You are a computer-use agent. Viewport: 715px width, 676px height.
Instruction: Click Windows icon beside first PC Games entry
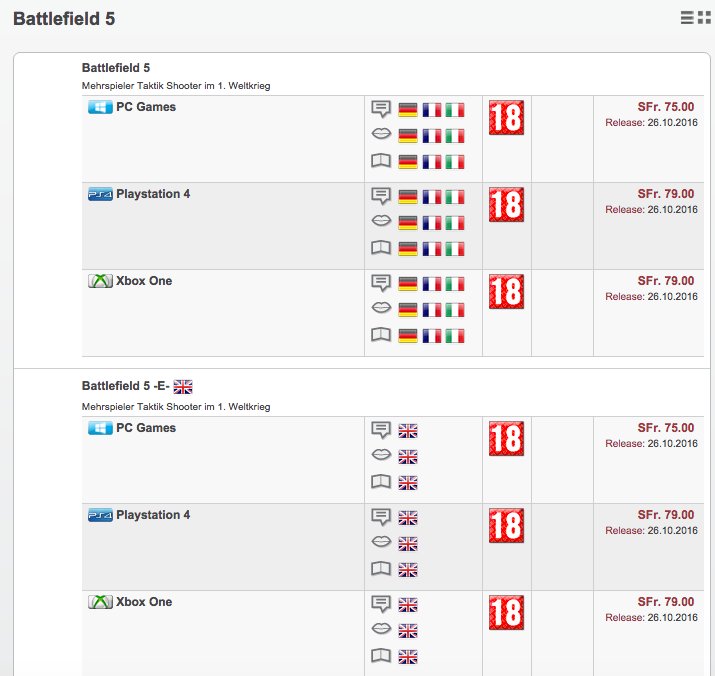tap(100, 107)
